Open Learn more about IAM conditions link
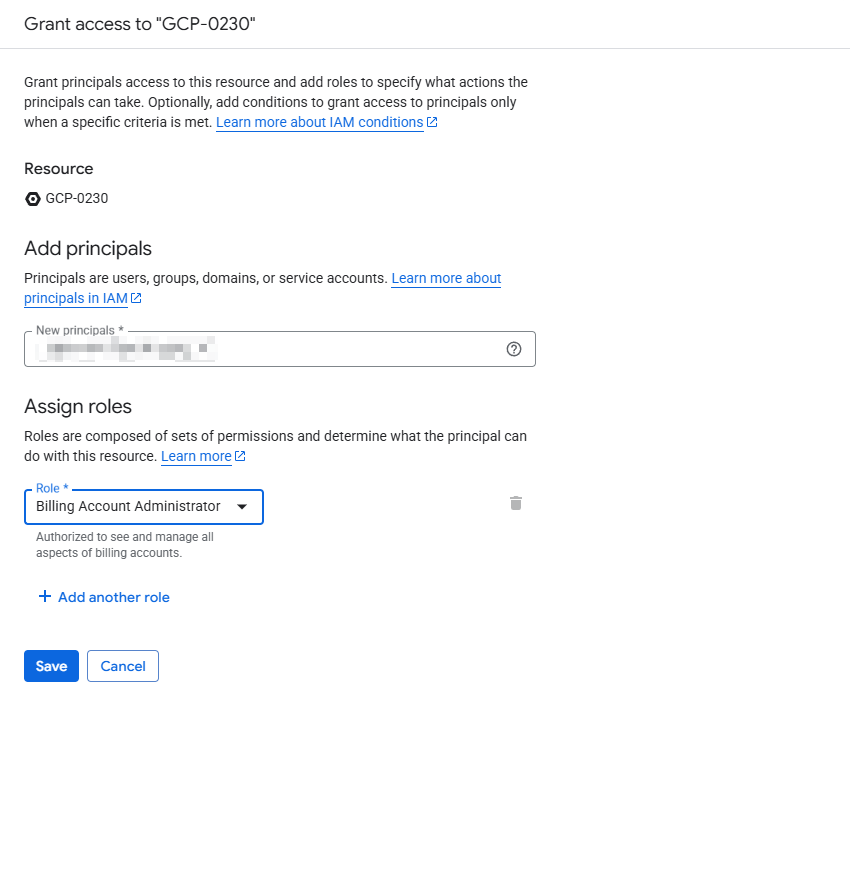 click(319, 122)
